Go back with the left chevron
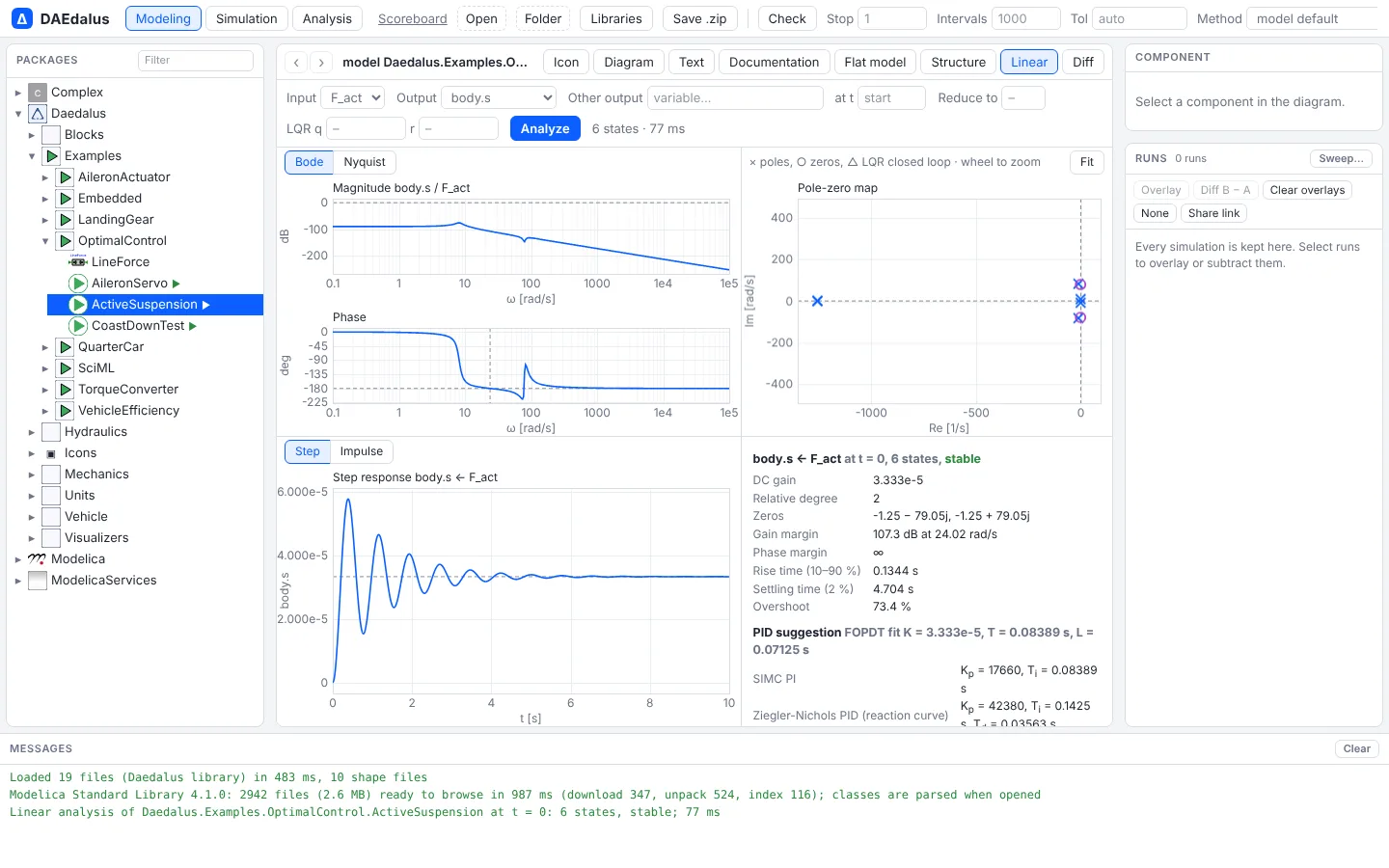 click(x=296, y=63)
